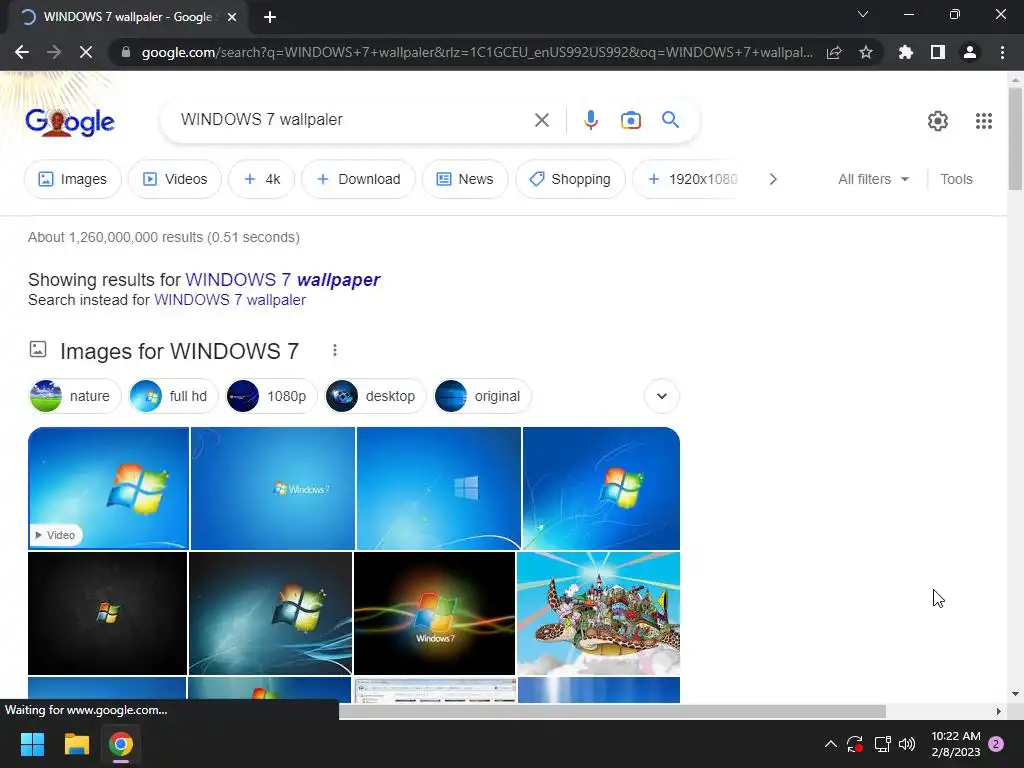Click the Google logo
The height and width of the screenshot is (768, 1024).
tap(70, 122)
